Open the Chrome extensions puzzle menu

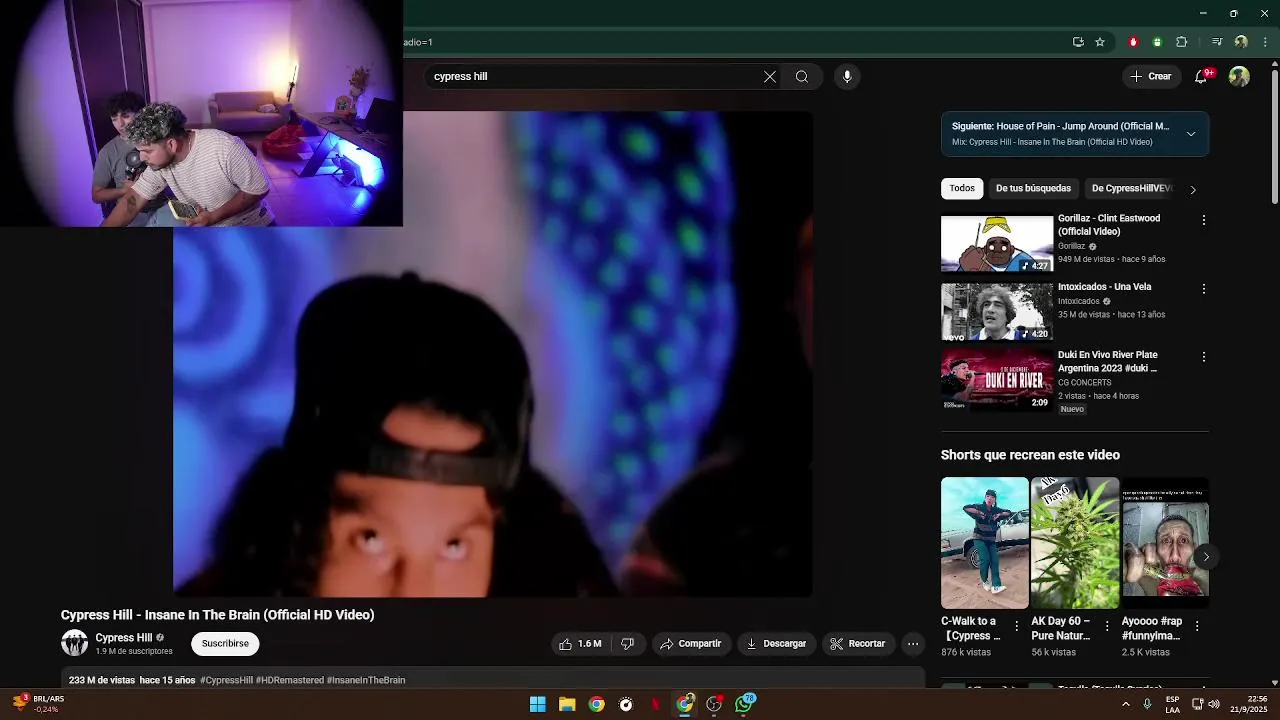(1182, 42)
